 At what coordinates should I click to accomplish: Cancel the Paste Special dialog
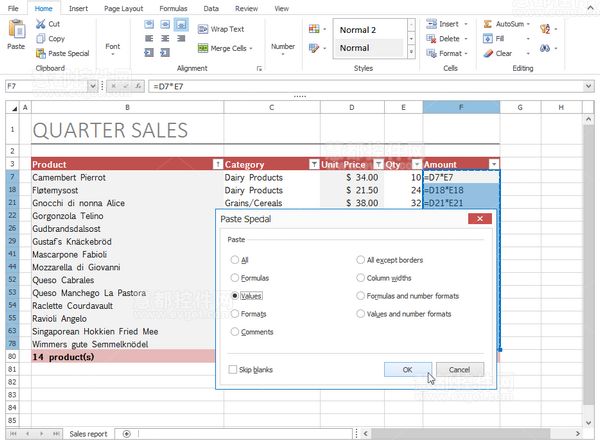coord(460,370)
